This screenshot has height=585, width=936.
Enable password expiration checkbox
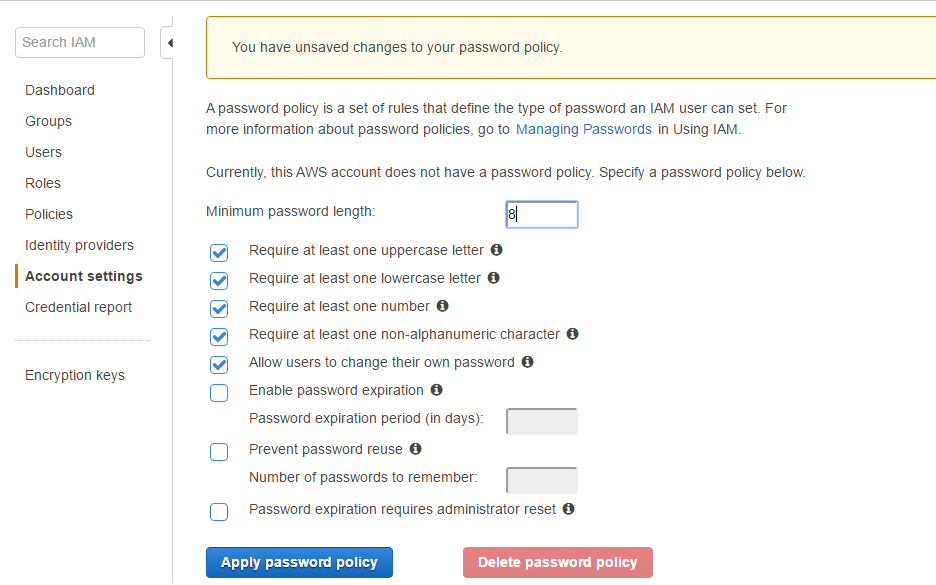tap(219, 393)
